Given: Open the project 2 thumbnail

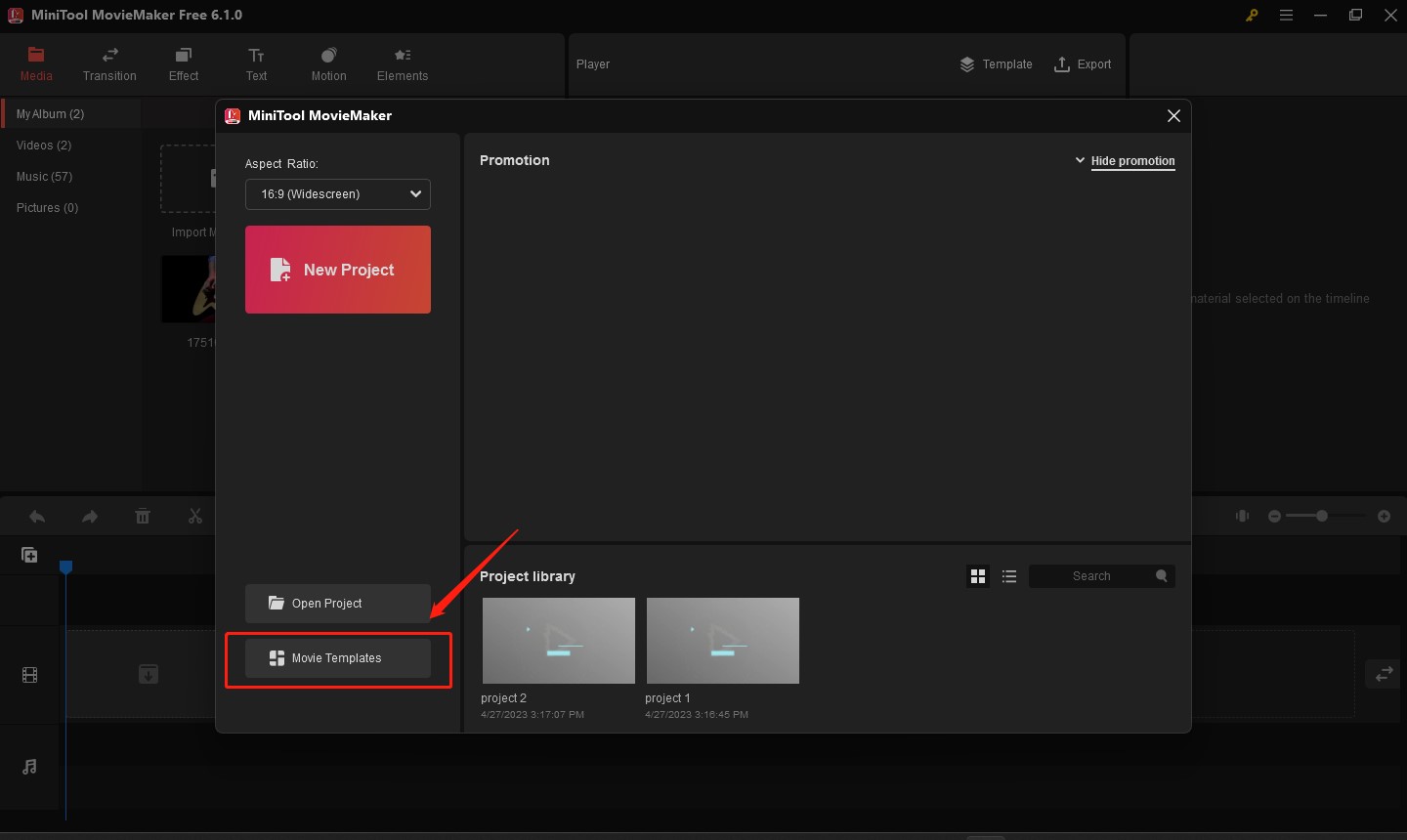Looking at the screenshot, I should pyautogui.click(x=559, y=641).
